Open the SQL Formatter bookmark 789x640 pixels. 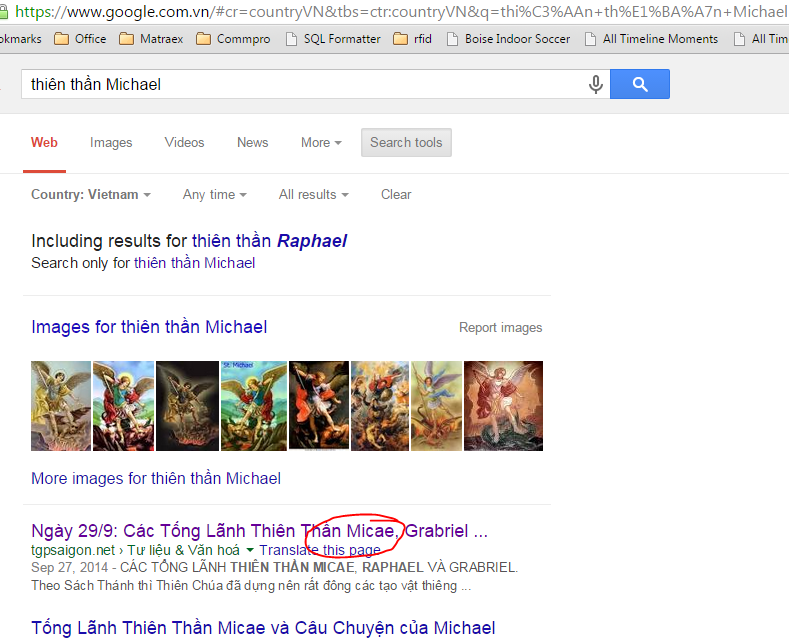[x=333, y=39]
